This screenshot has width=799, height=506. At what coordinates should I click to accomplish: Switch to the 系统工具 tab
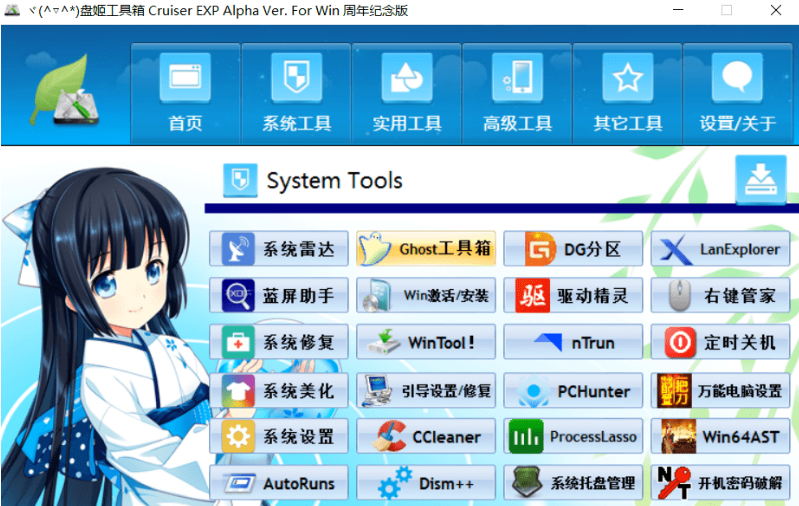(296, 92)
